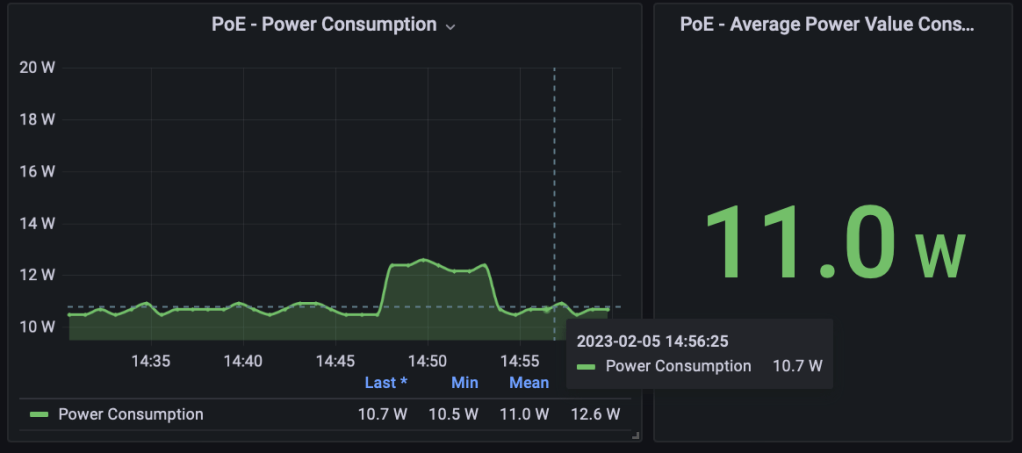Click the PoE - Power Consumption panel title

(x=323, y=25)
